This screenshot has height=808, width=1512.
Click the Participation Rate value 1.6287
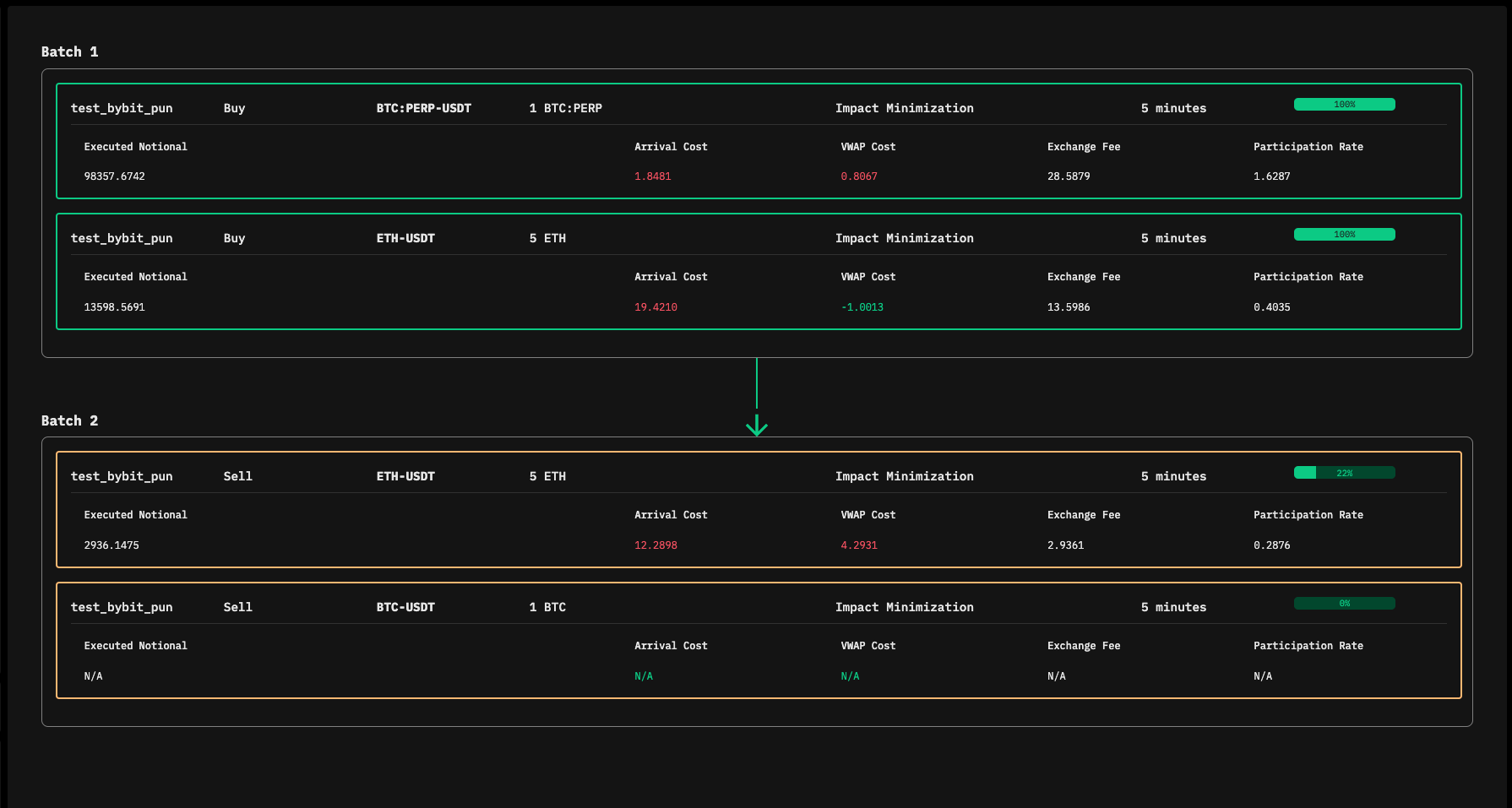[1271, 176]
